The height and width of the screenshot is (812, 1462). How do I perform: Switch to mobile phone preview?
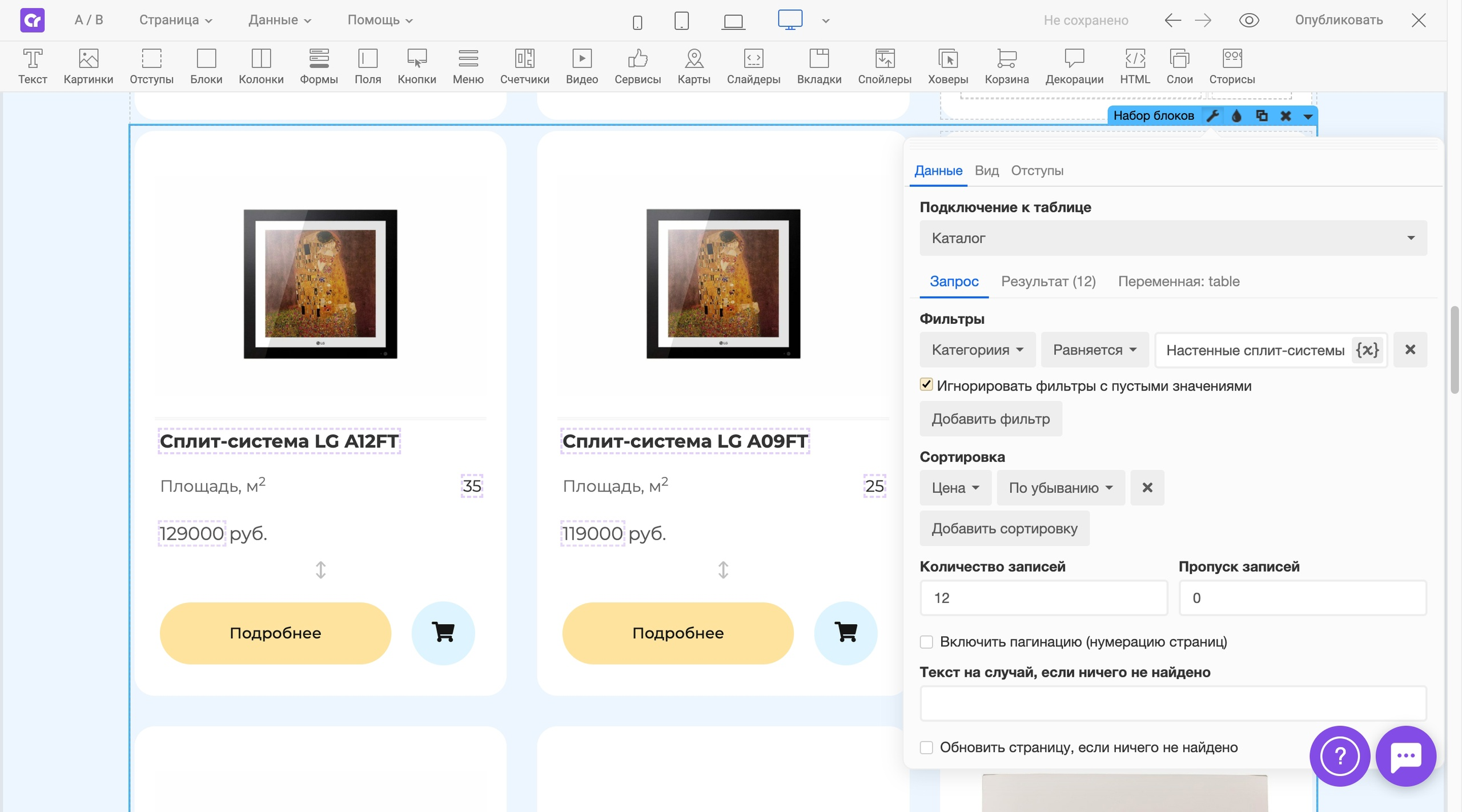637,22
